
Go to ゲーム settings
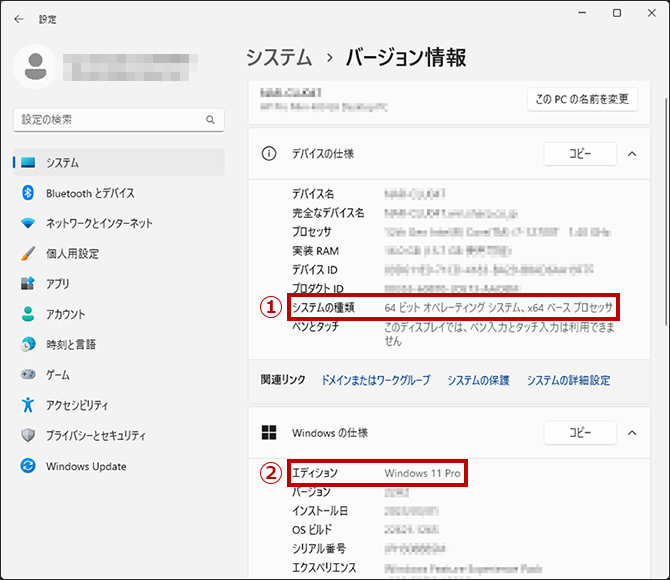(119, 374)
